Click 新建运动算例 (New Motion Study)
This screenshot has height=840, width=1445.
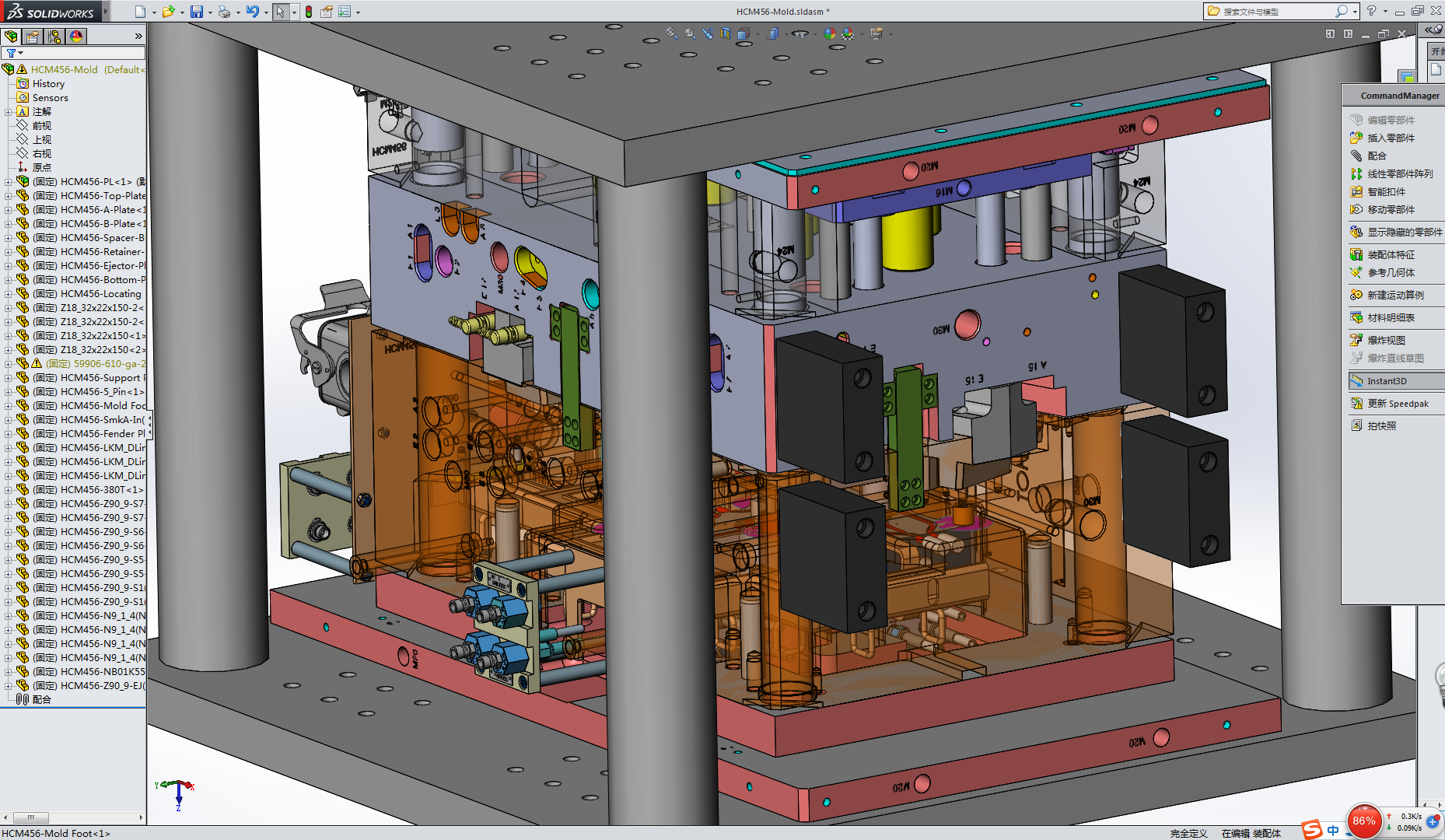pos(1395,295)
